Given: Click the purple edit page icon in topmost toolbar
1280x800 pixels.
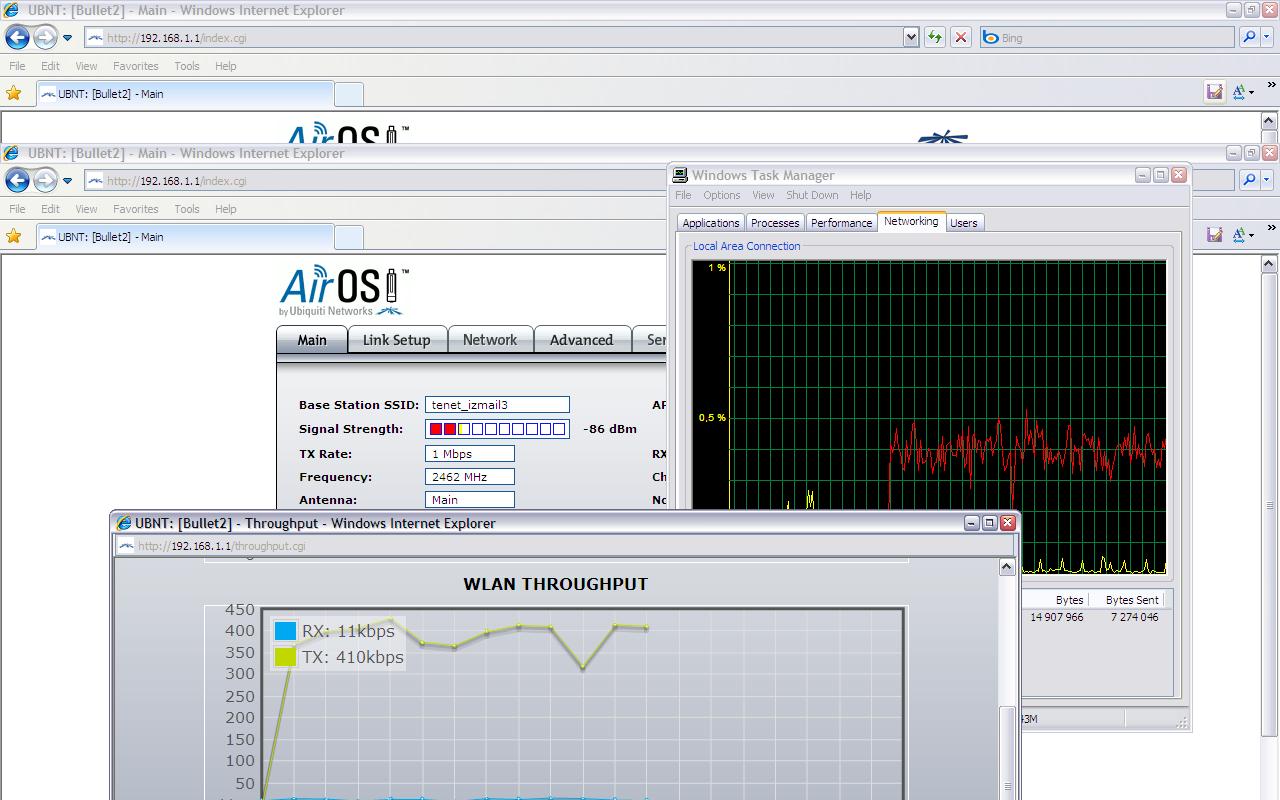Looking at the screenshot, I should (x=1214, y=92).
